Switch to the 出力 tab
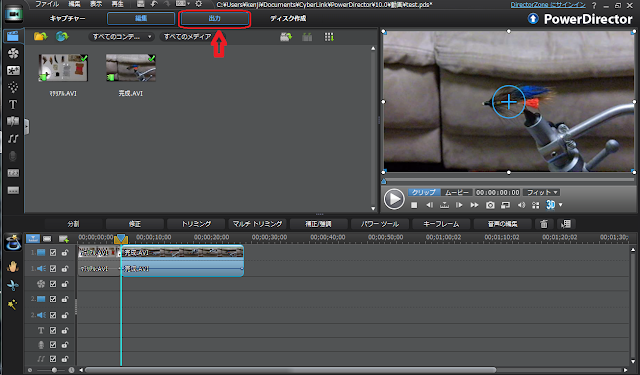This screenshot has width=640, height=375. (x=215, y=19)
